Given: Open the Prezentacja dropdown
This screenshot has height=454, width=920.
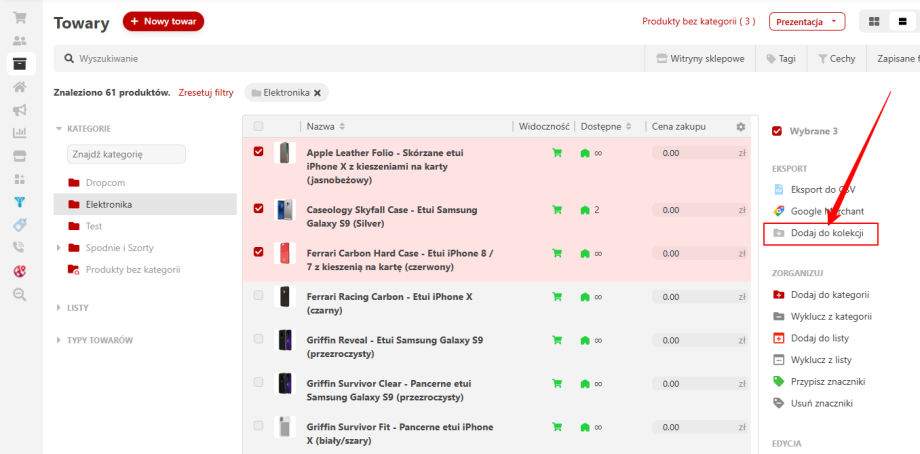Looking at the screenshot, I should (x=806, y=22).
